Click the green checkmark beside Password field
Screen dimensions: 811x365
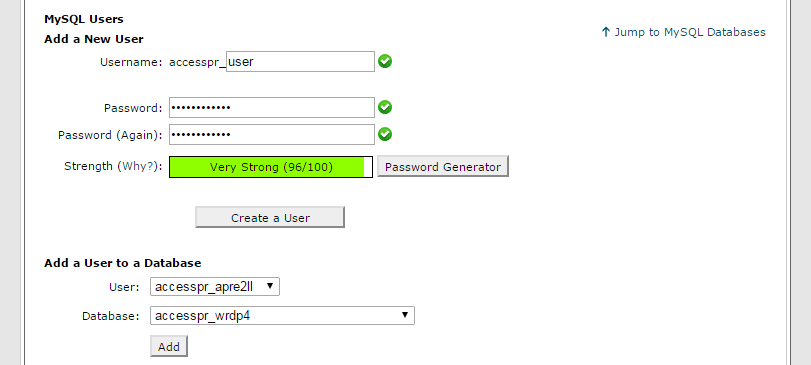click(x=385, y=108)
